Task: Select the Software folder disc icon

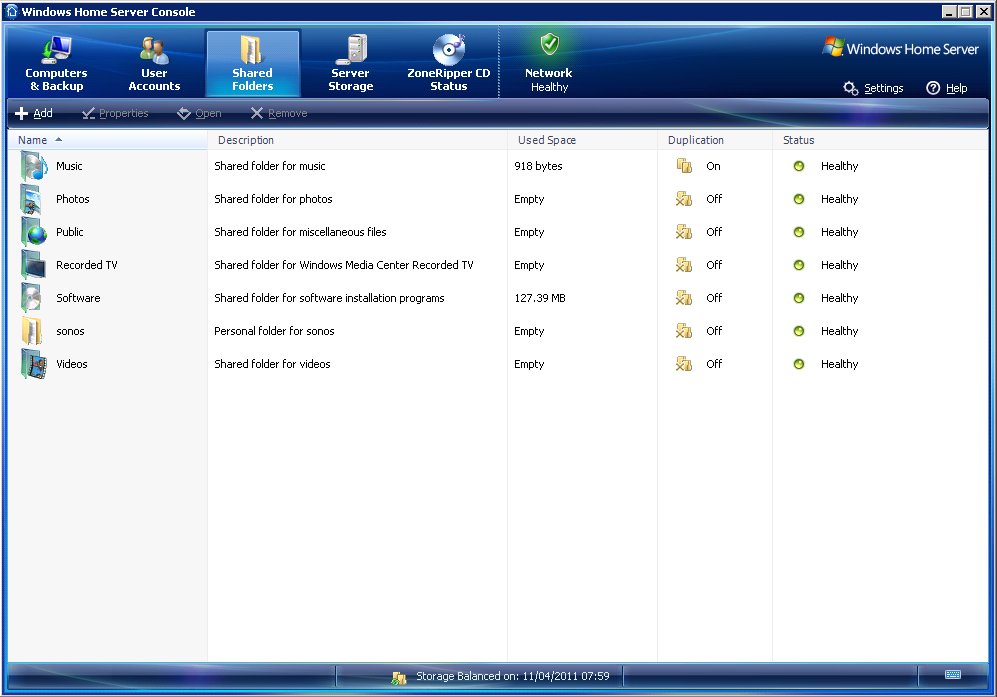Action: 32,298
